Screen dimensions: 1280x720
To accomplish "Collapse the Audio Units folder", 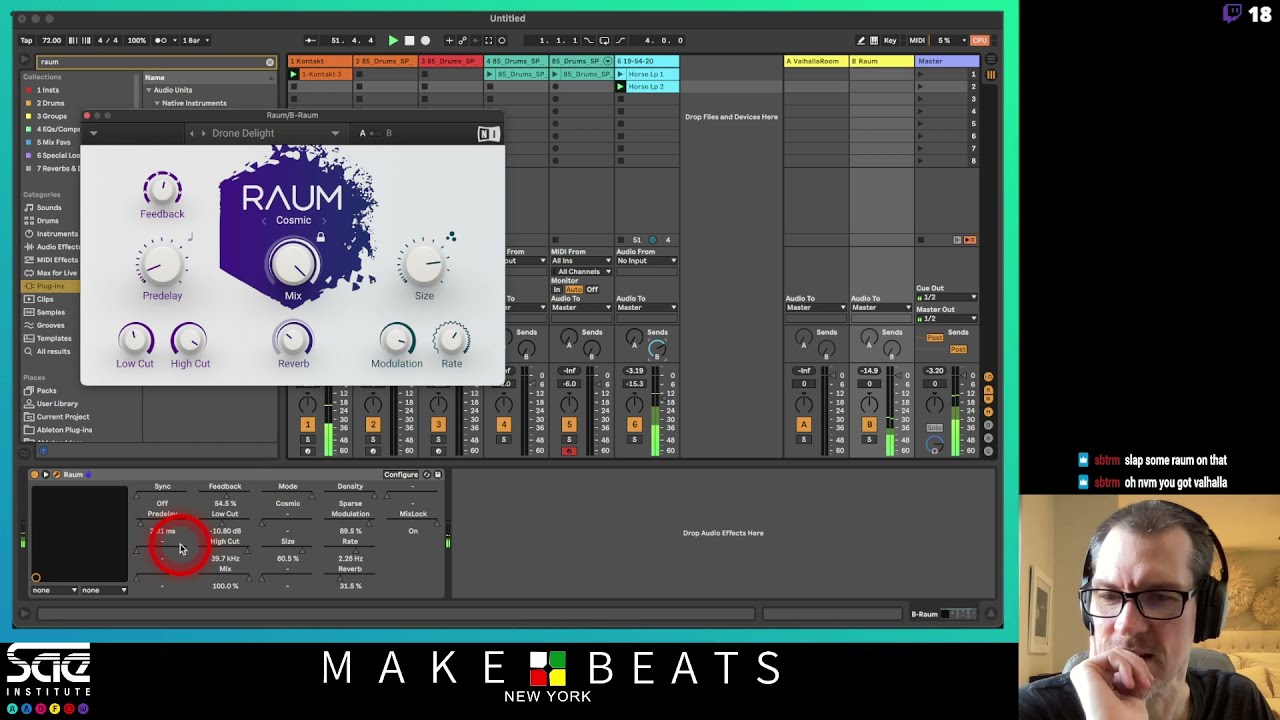I will tap(149, 90).
